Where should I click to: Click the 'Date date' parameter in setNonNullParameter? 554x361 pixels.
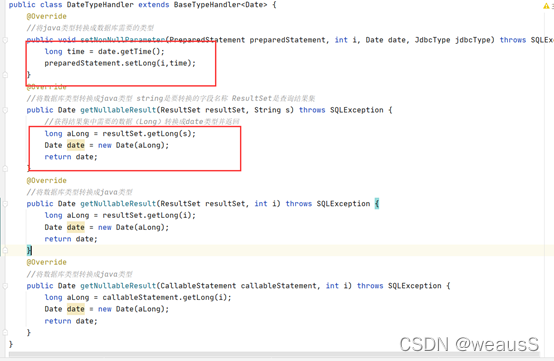click(x=385, y=40)
